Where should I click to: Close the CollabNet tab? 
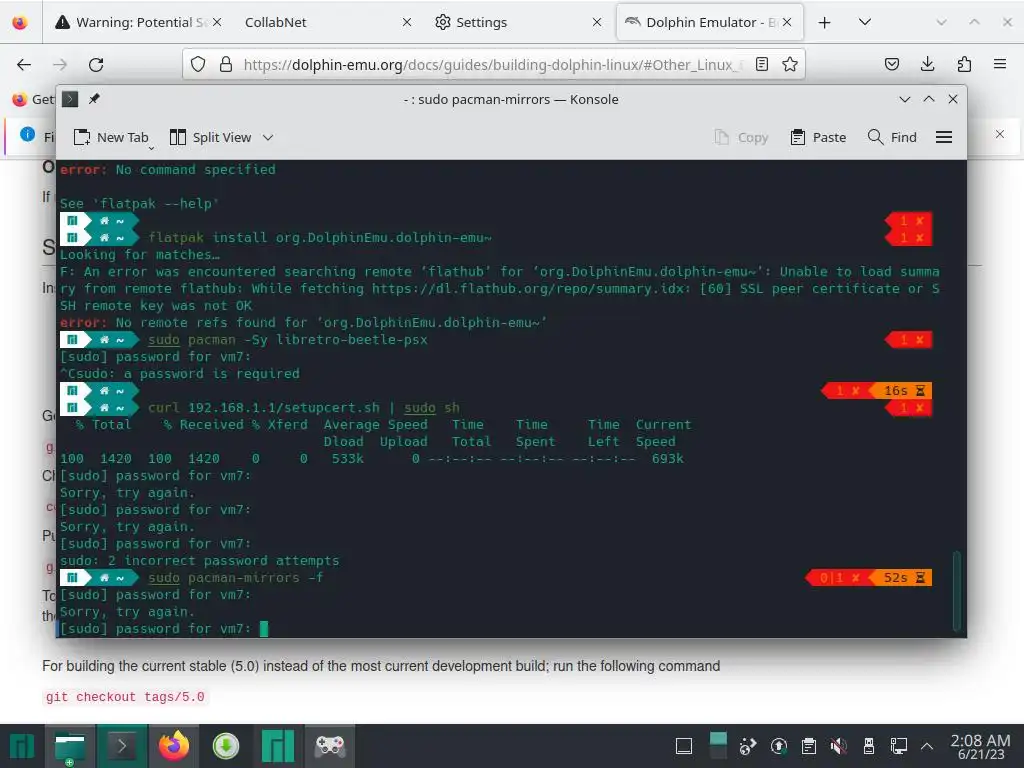pos(406,22)
